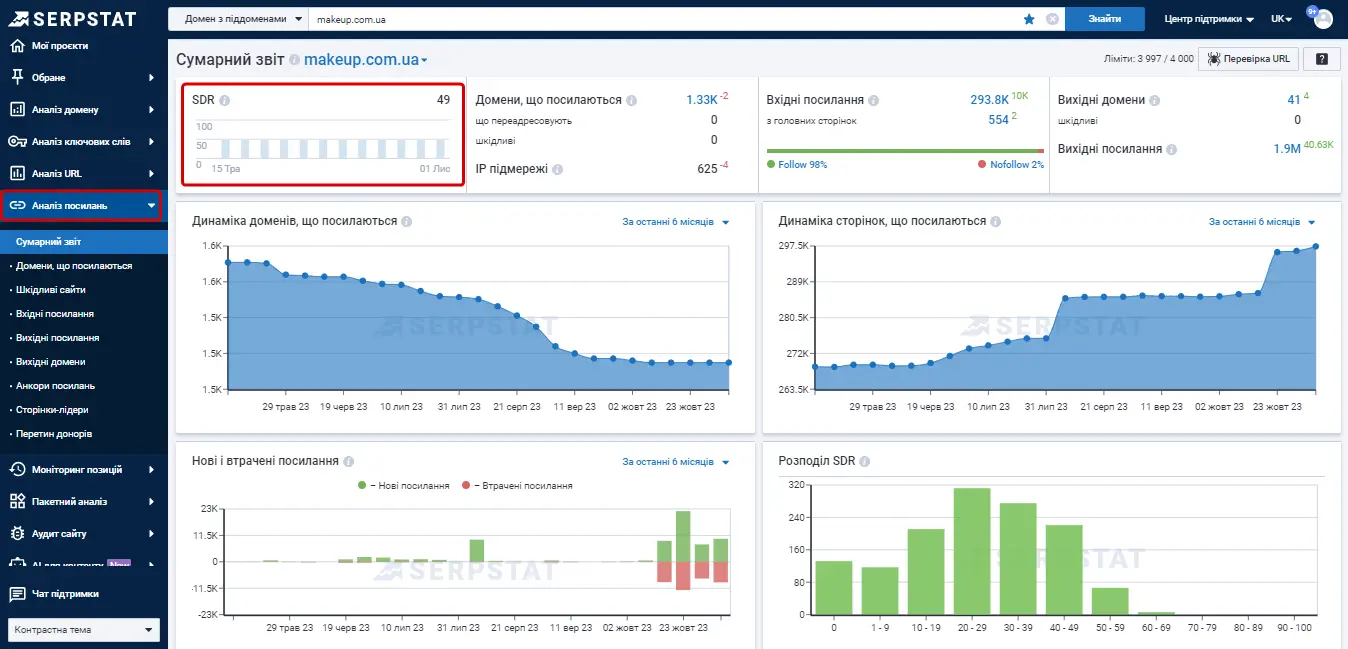1348x649 pixels.
Task: Click info icon for Нові і втрачені посилання
Action: click(349, 462)
